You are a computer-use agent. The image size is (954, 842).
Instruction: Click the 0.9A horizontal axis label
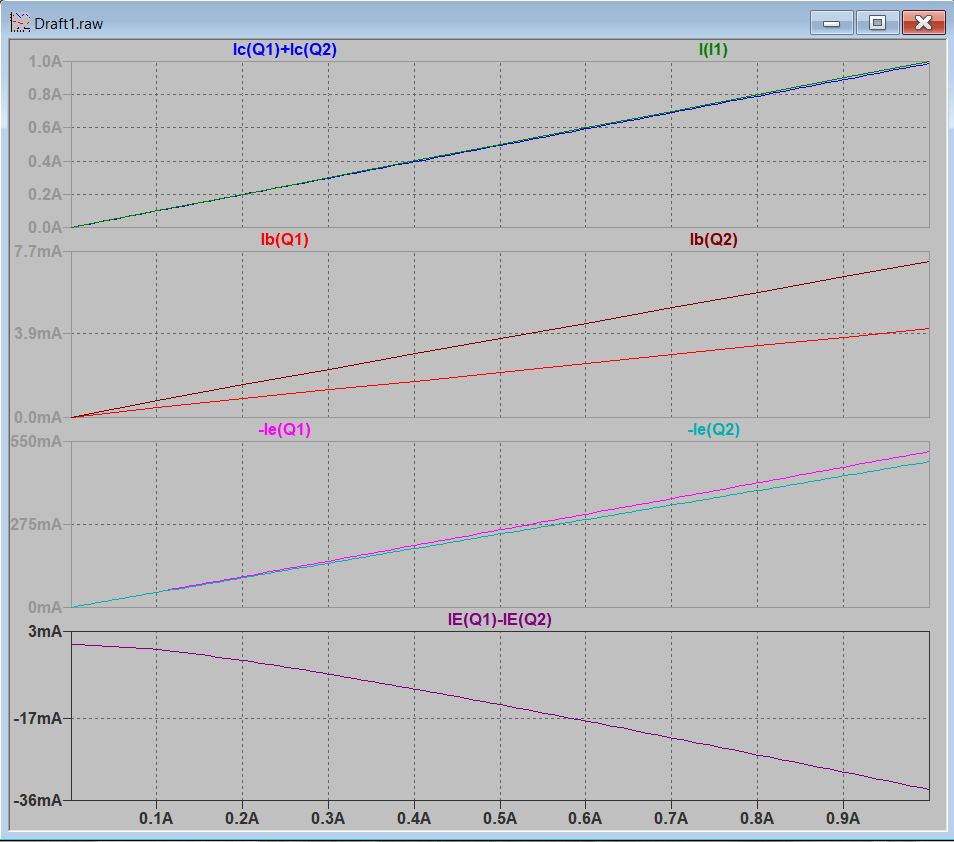(843, 818)
